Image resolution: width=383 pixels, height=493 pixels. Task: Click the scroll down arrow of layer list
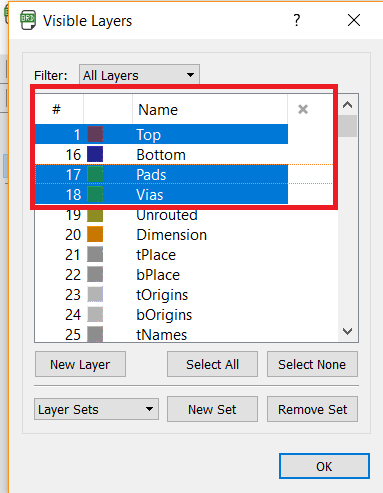(x=348, y=331)
